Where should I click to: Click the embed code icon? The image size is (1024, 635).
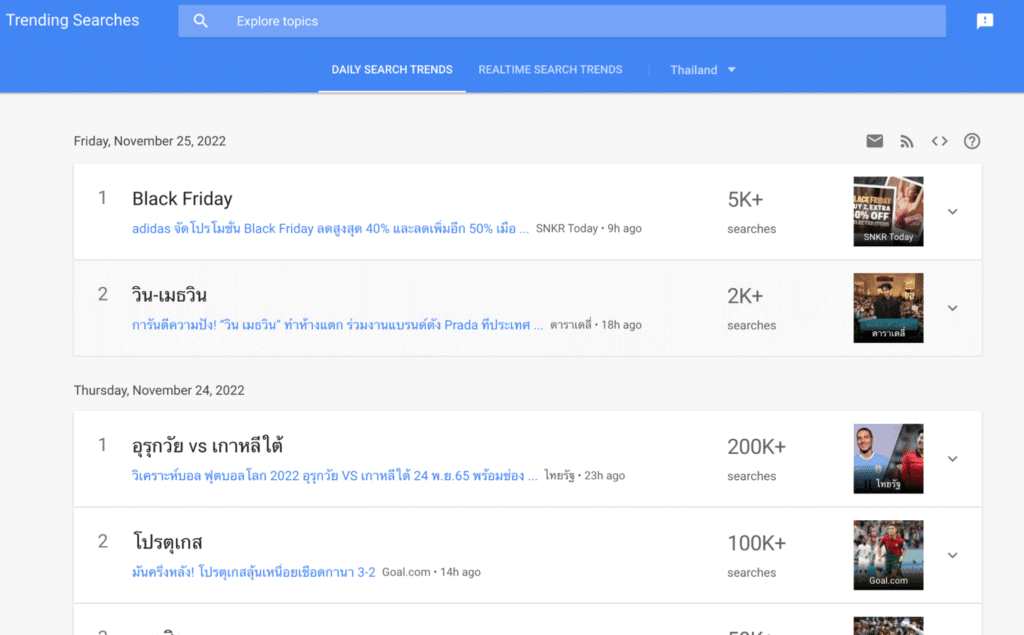pos(939,141)
